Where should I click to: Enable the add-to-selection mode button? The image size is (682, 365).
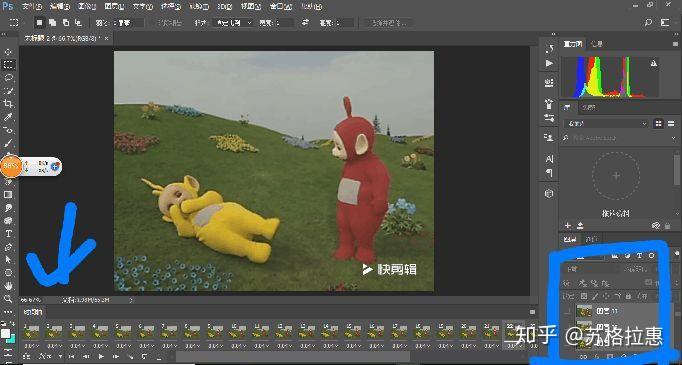52,23
